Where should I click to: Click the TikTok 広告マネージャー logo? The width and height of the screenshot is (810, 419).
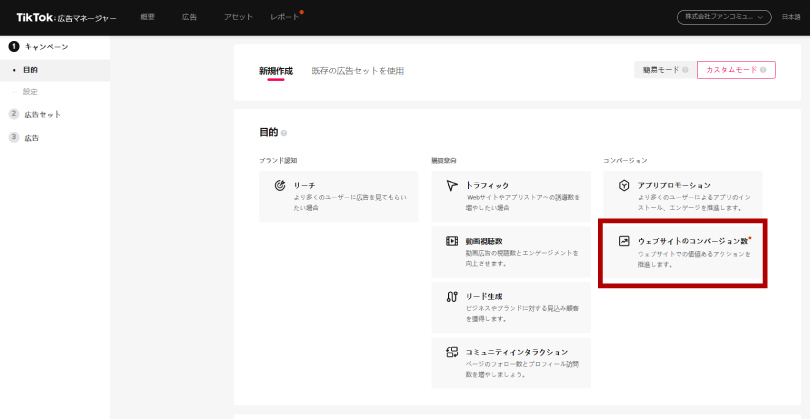66,18
